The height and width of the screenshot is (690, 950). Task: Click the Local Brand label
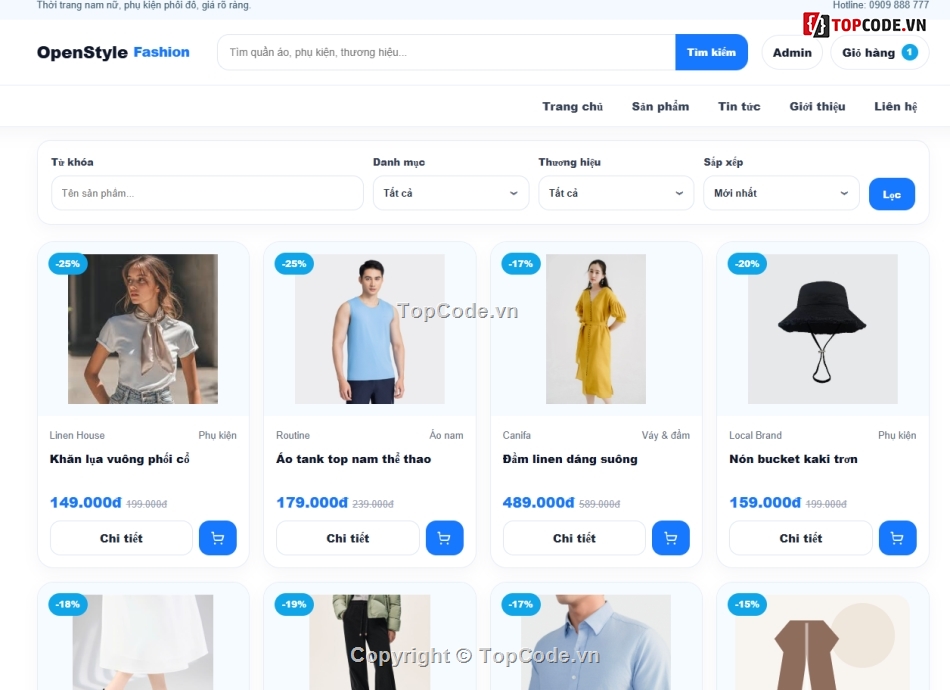coord(756,435)
